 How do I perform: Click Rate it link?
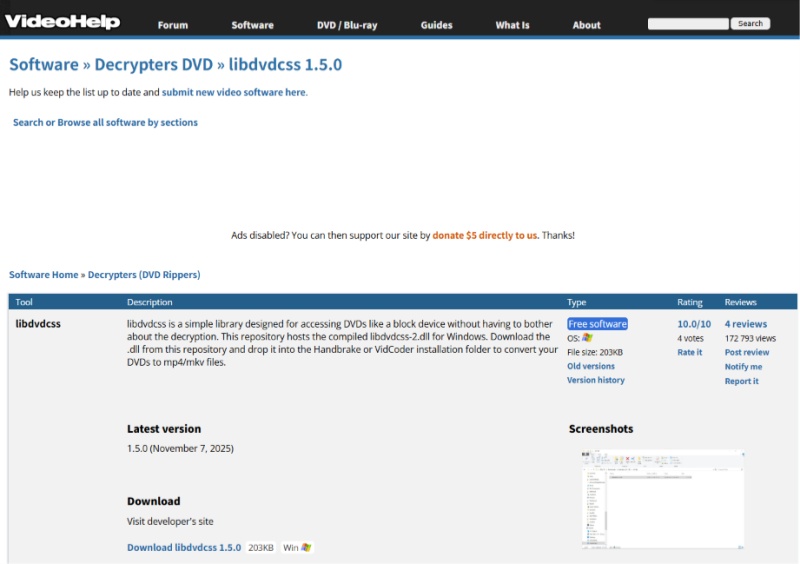pos(689,352)
